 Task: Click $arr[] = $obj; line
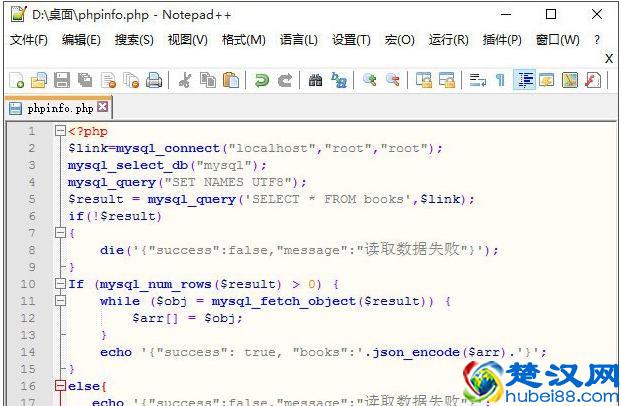pos(187,318)
